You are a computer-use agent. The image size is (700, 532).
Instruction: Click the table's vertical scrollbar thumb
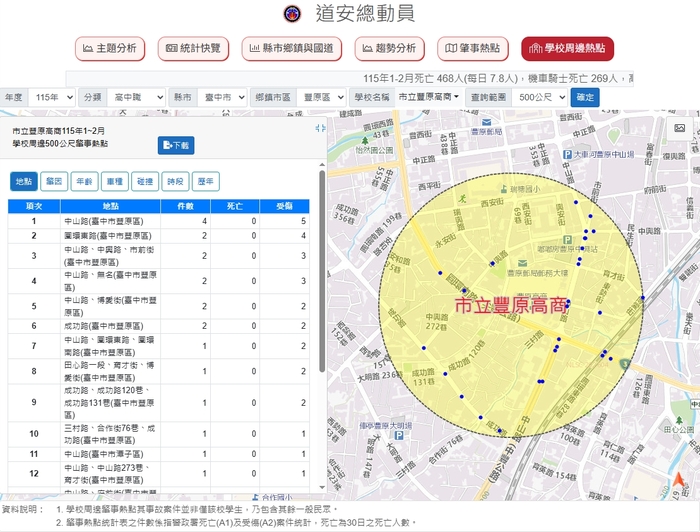(322, 271)
